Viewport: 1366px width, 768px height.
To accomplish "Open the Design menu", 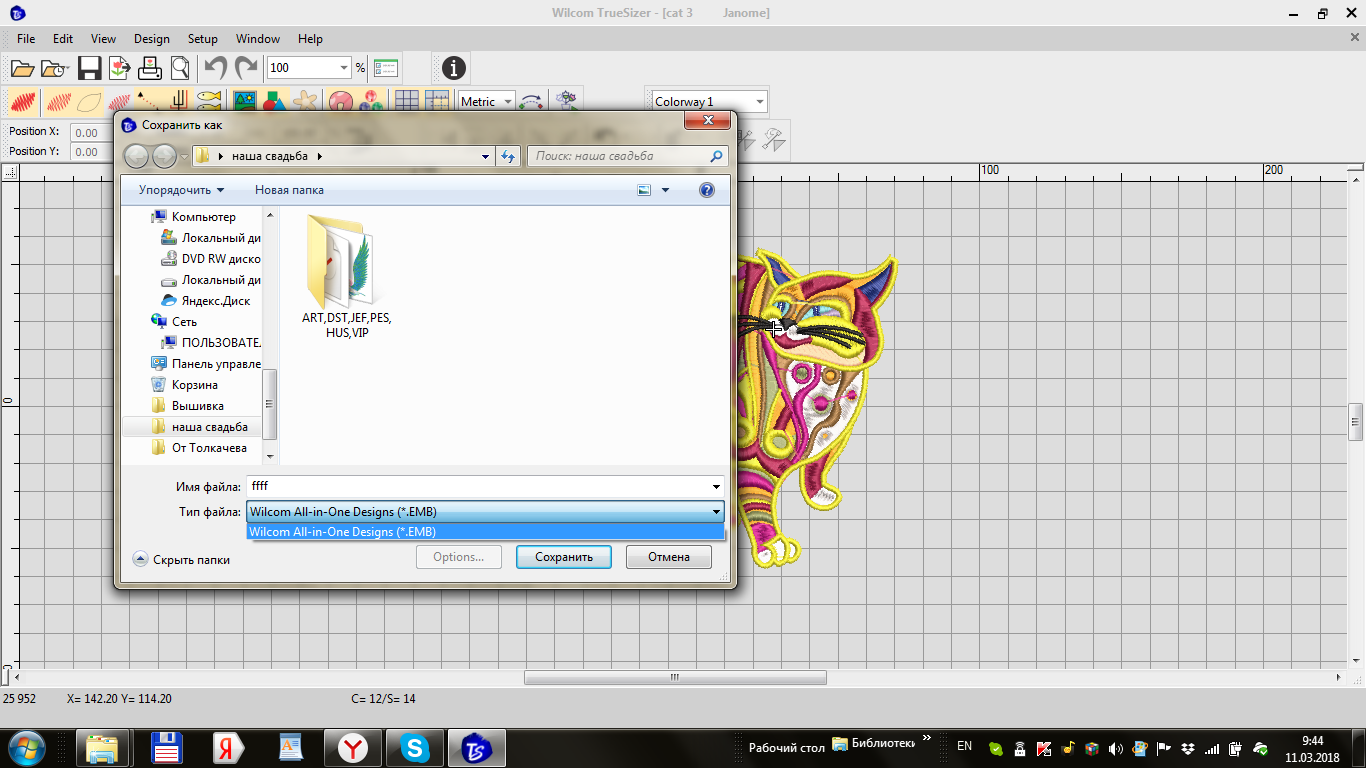I will click(x=151, y=39).
